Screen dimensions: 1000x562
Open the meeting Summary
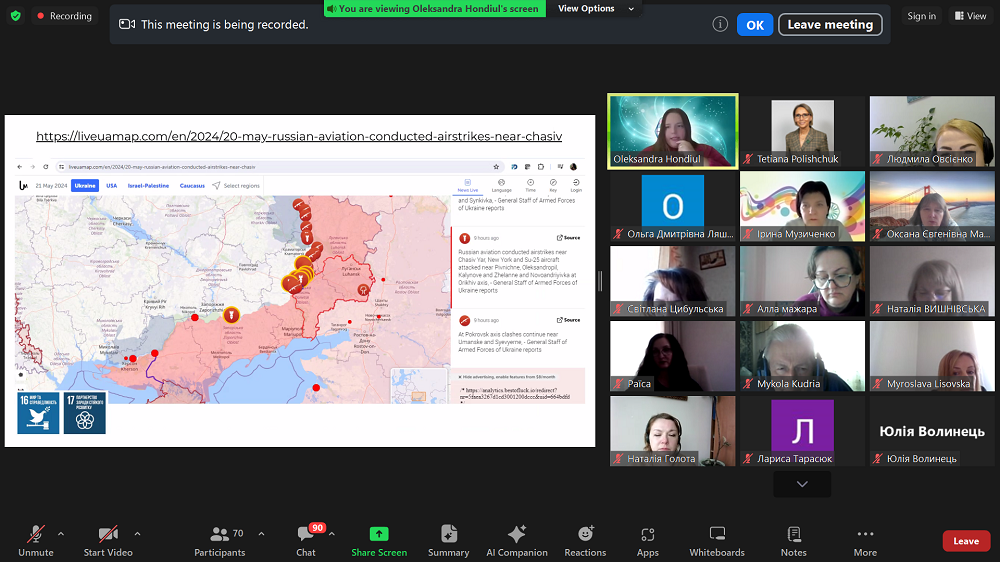click(448, 540)
